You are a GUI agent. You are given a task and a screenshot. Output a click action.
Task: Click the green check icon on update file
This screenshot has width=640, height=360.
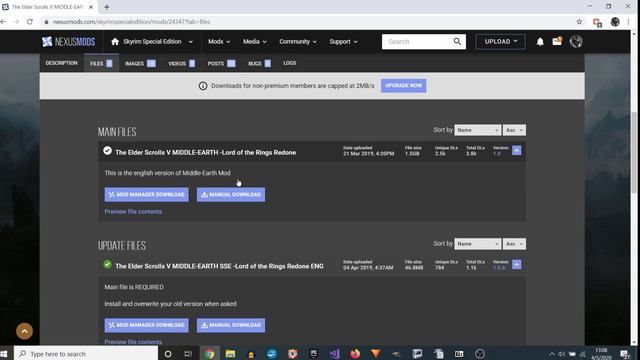[107, 264]
